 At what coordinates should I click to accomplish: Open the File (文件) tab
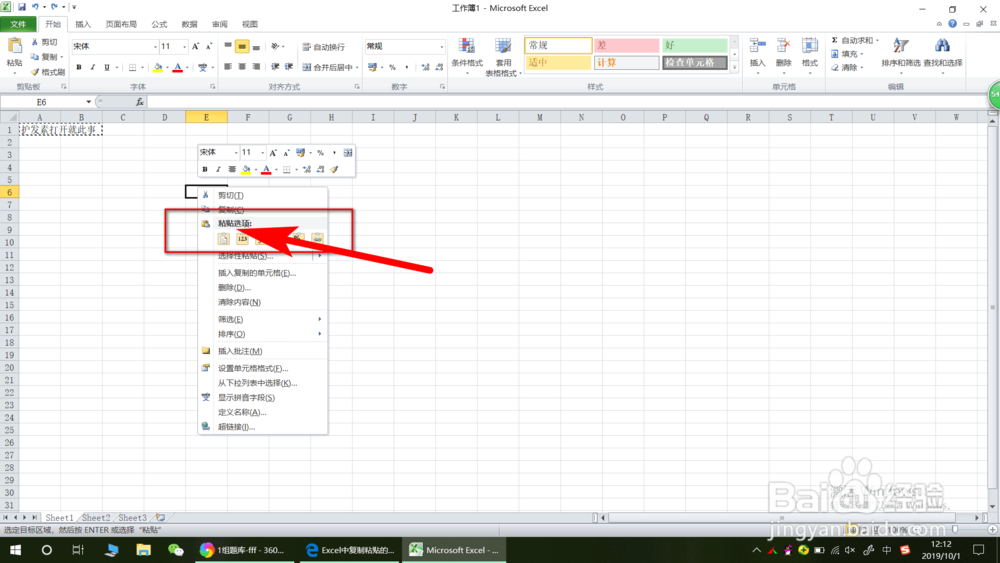point(18,24)
